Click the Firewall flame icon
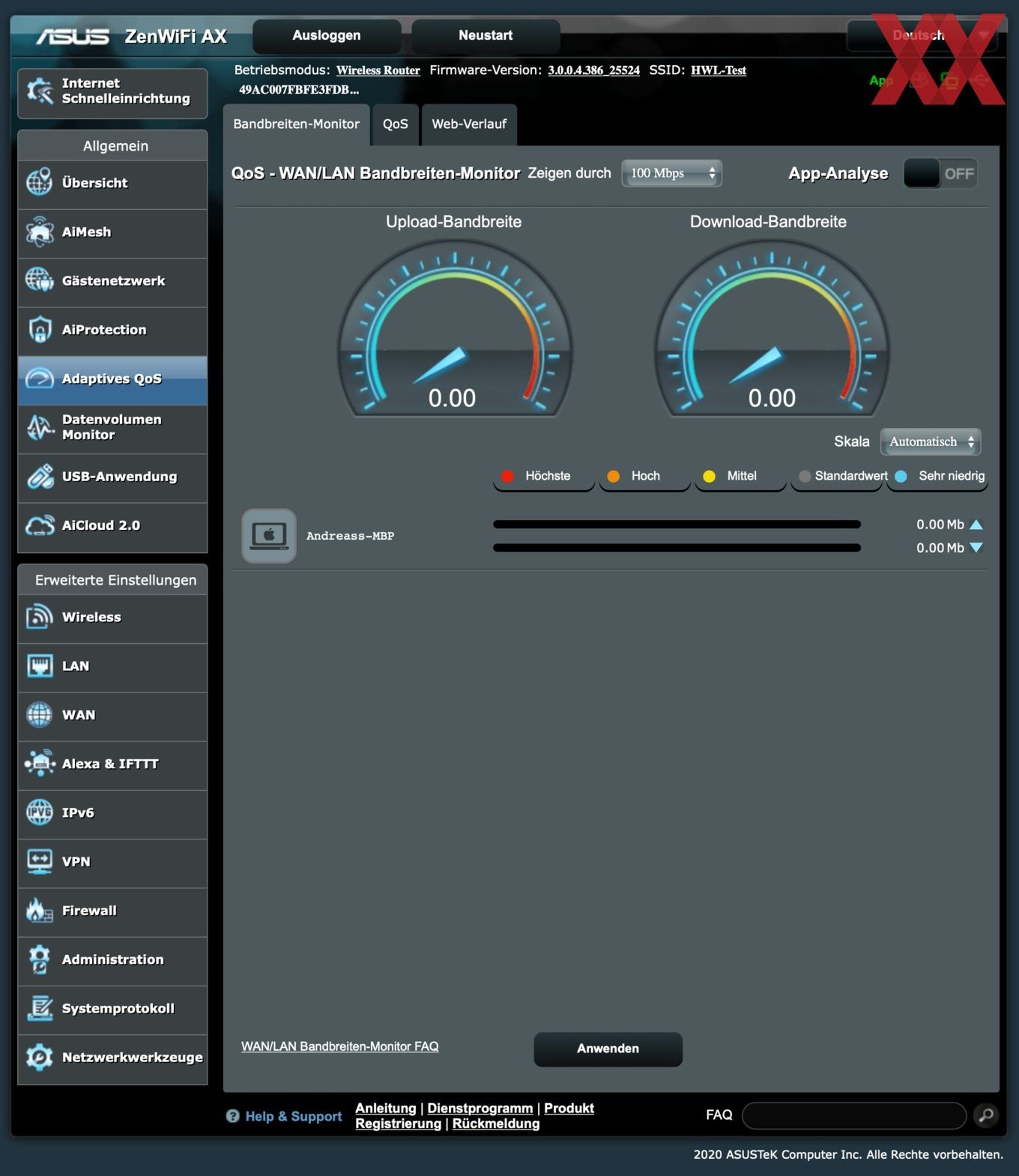Screen dimensions: 1019x1176 click(x=40, y=910)
